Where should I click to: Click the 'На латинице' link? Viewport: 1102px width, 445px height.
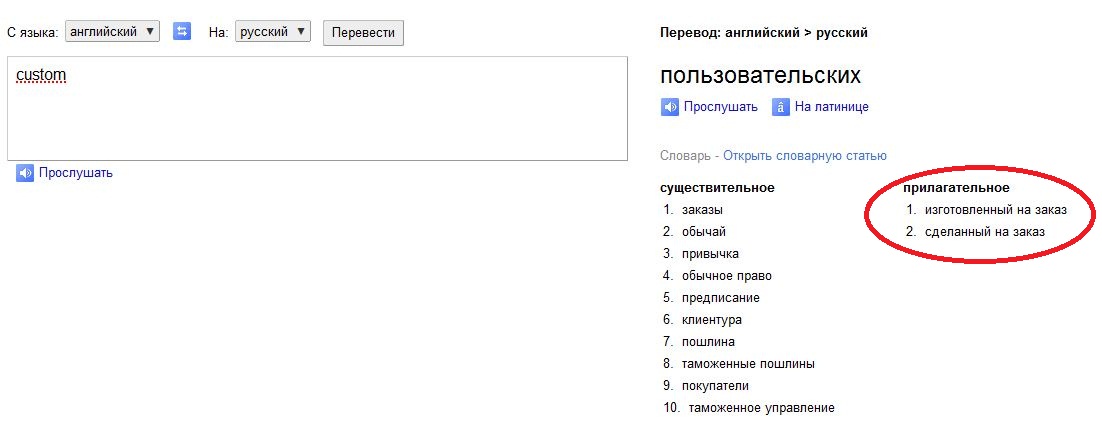(832, 107)
